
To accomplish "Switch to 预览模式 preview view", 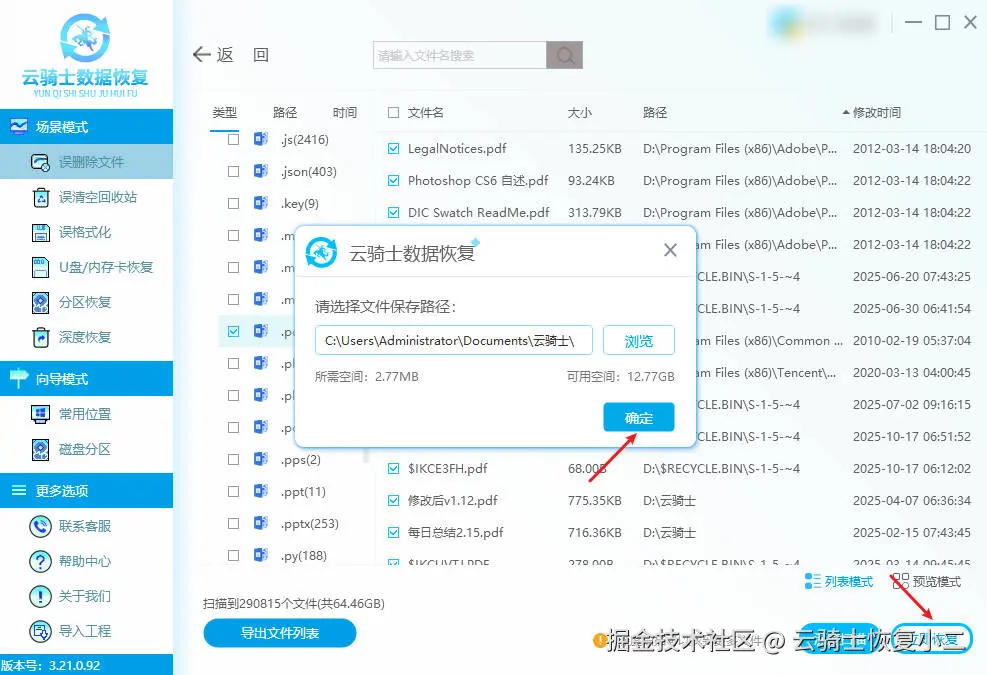I will click(927, 581).
